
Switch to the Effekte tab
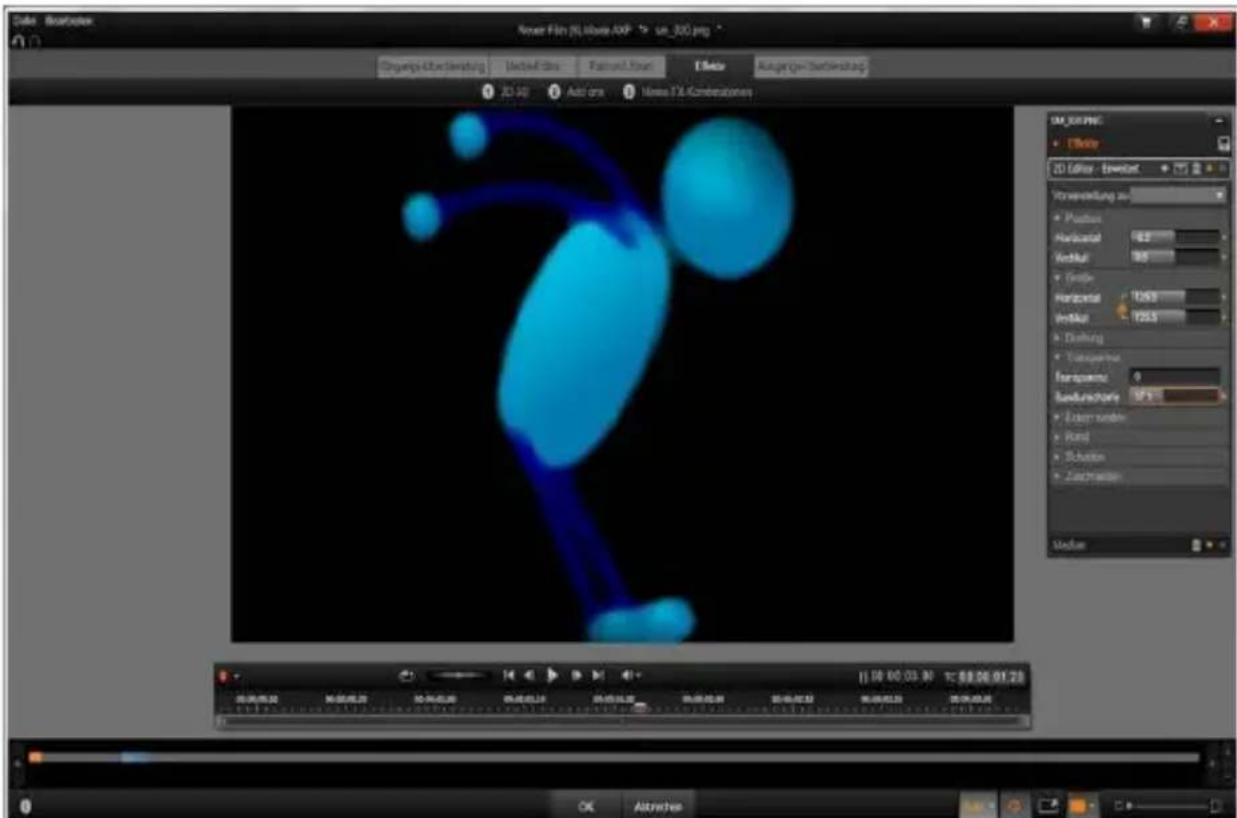(x=710, y=67)
